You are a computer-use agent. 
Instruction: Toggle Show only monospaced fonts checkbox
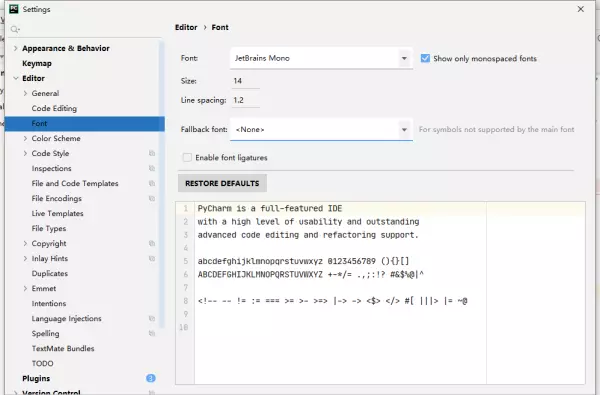(425, 58)
